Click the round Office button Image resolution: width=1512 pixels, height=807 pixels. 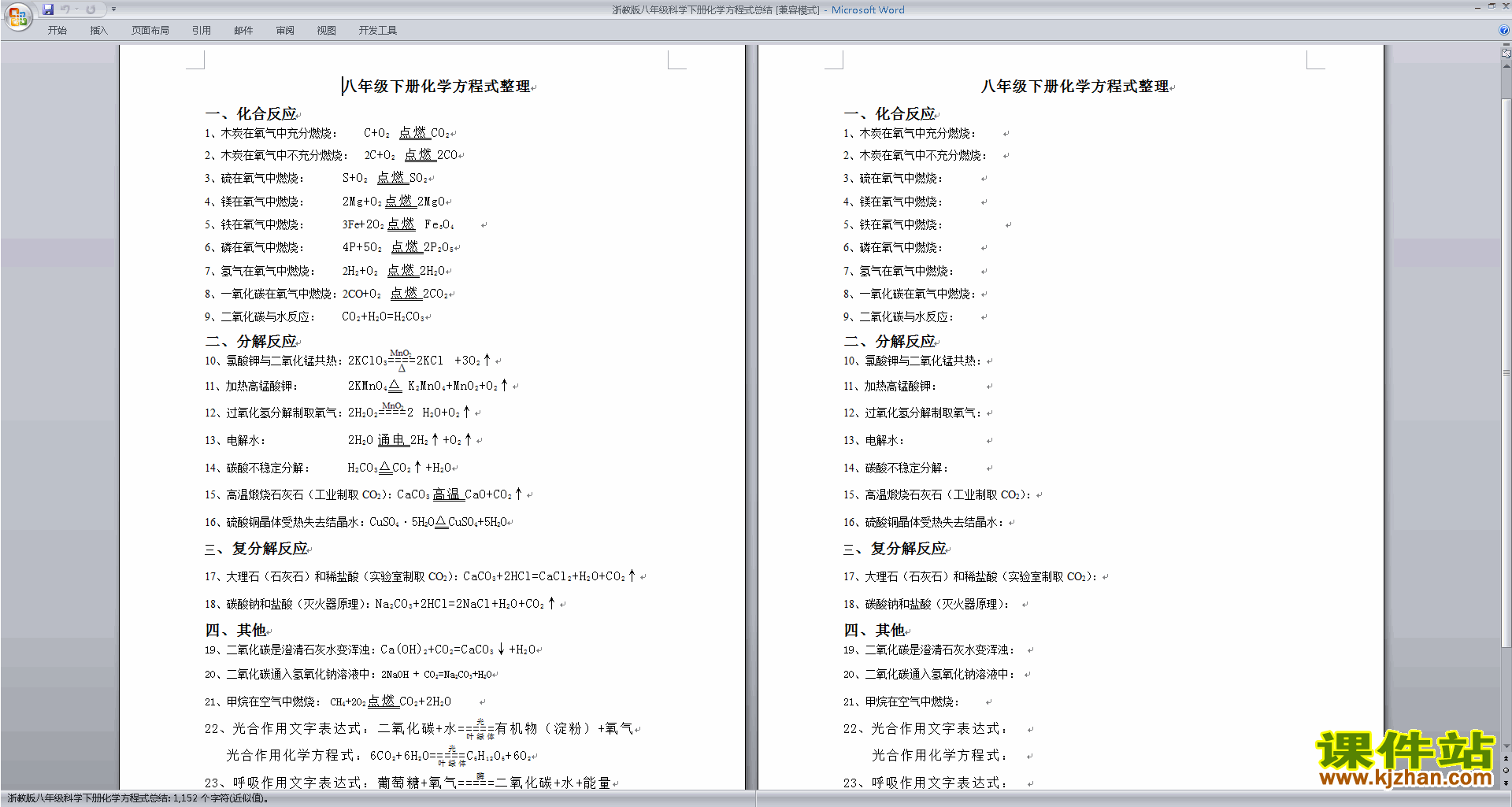tap(17, 16)
